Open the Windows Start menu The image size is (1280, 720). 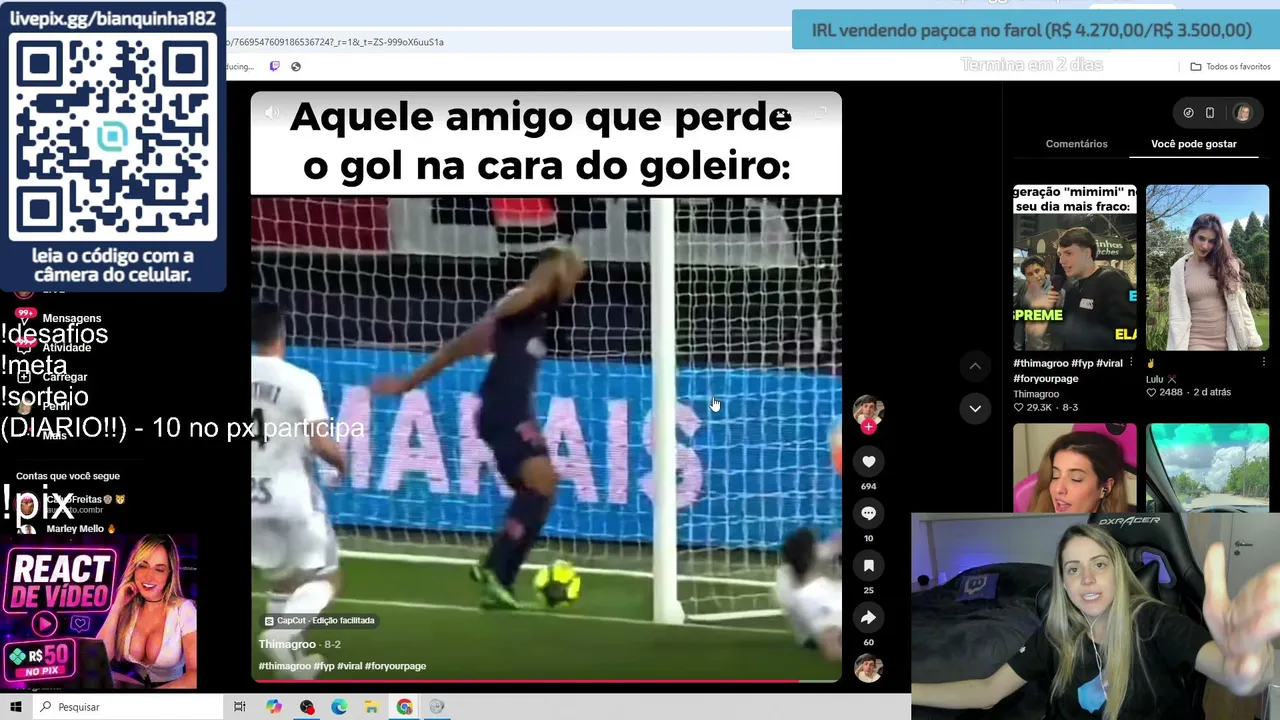(x=16, y=707)
